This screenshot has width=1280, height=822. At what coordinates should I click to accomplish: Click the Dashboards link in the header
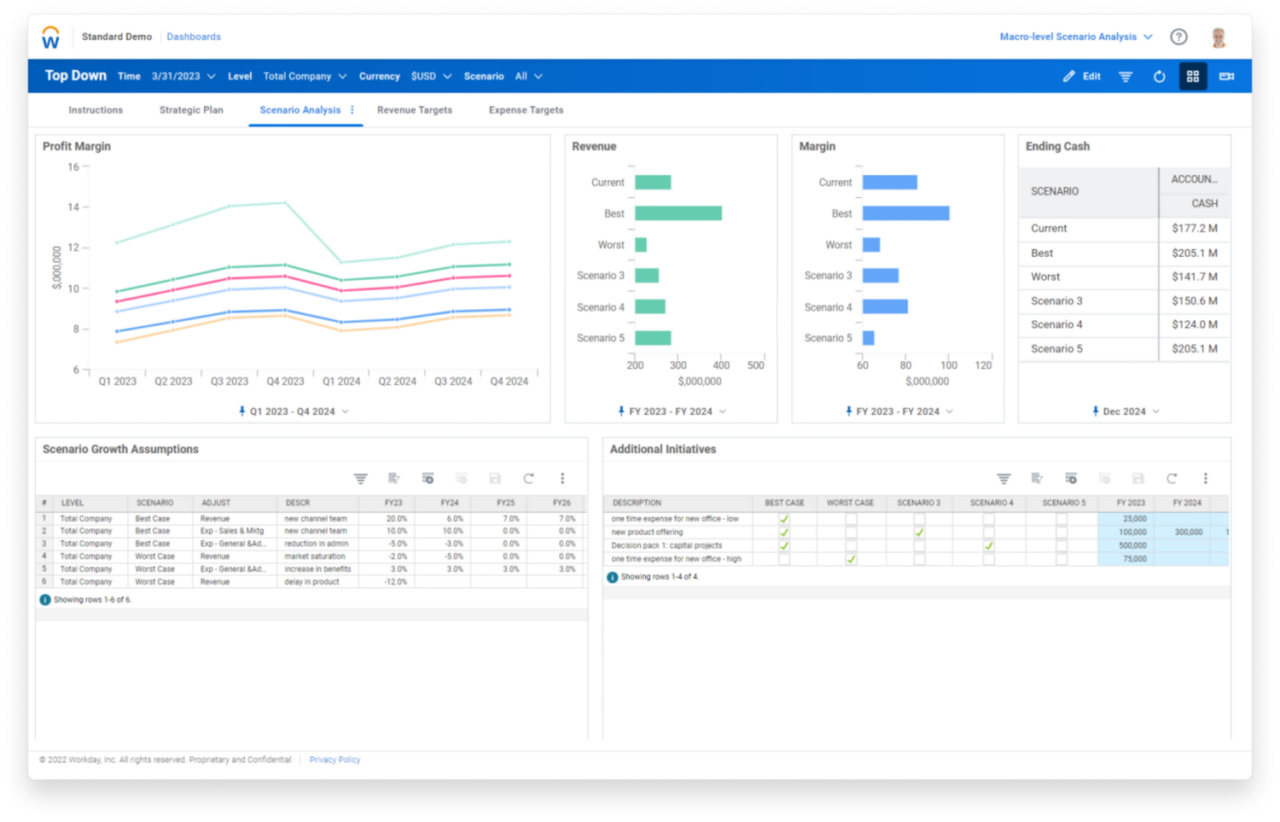click(x=193, y=36)
